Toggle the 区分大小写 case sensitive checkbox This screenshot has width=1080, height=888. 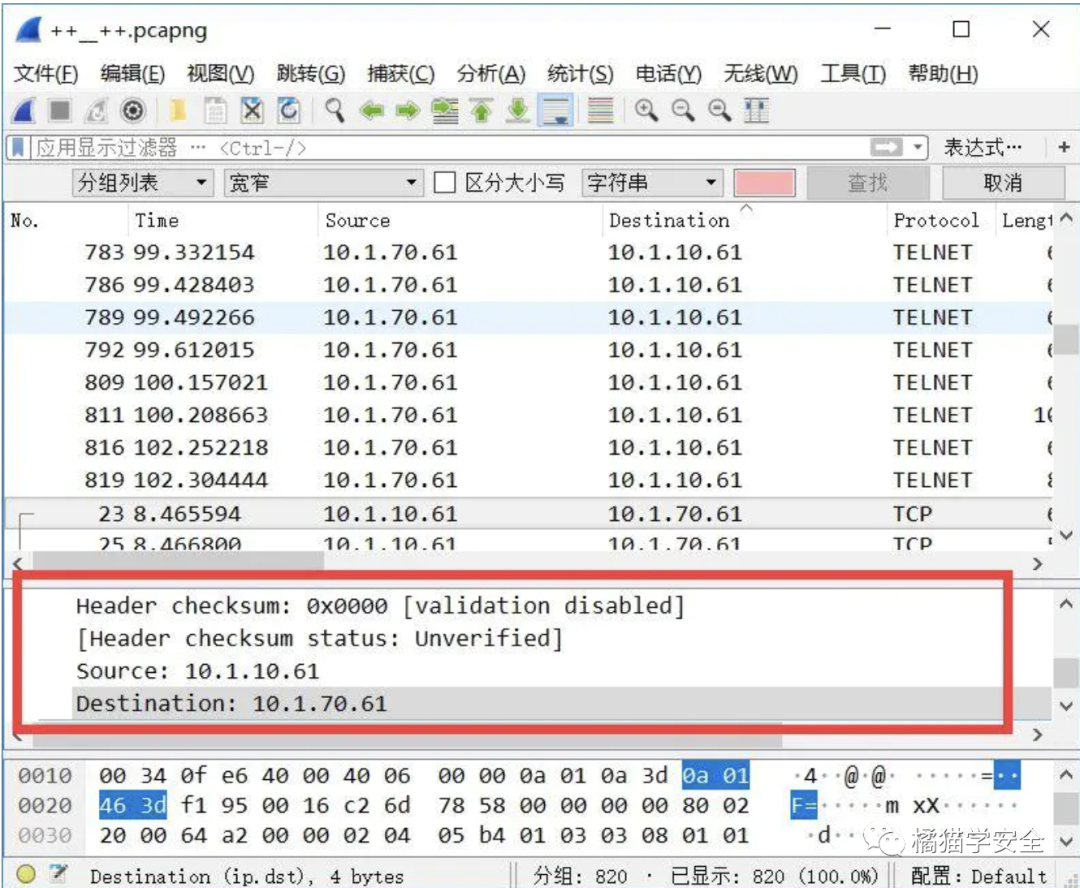coord(444,183)
